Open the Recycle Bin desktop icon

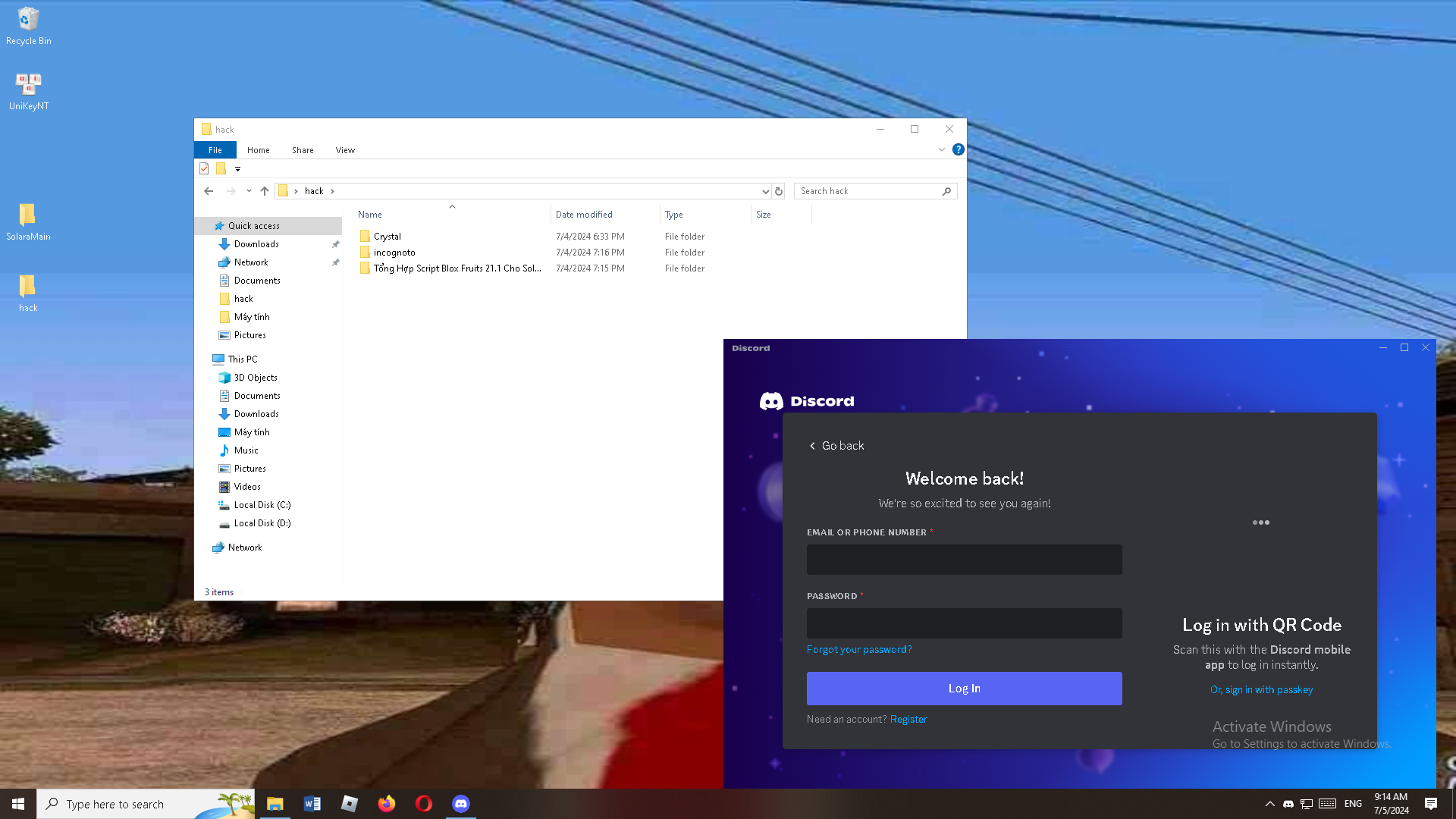point(28,27)
